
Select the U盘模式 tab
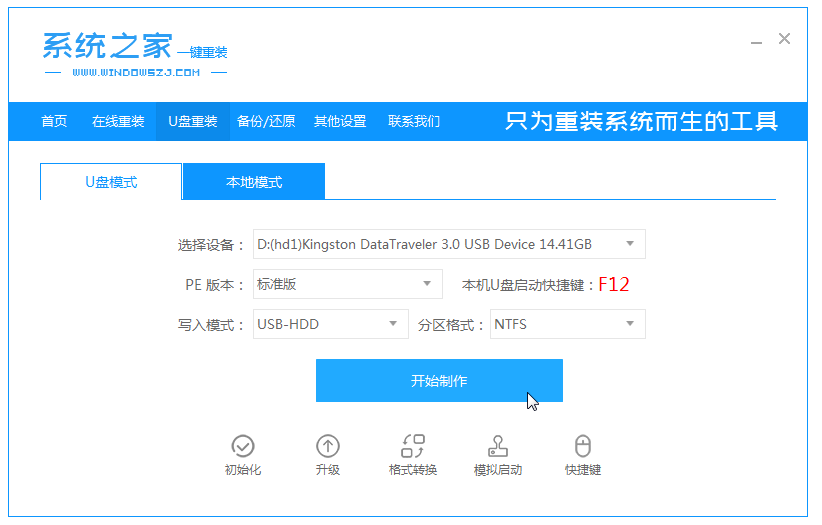tap(111, 182)
